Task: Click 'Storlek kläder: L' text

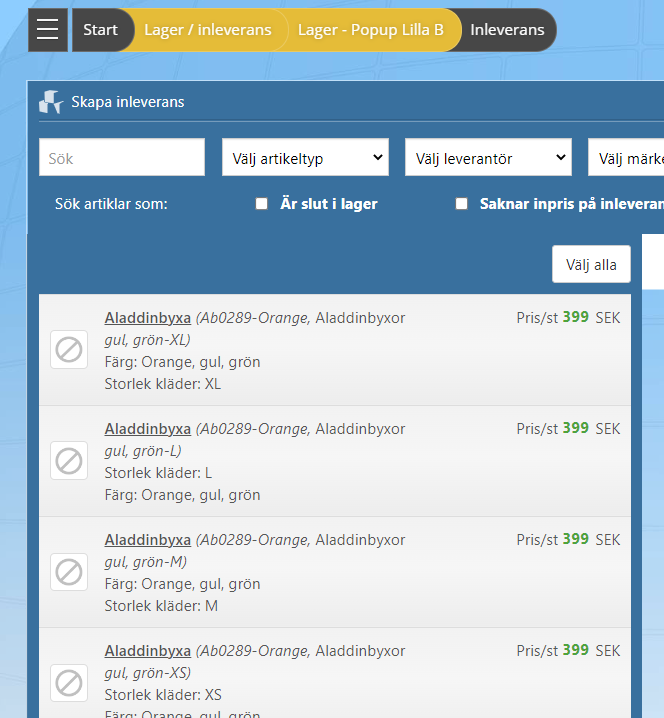Action: coord(158,473)
